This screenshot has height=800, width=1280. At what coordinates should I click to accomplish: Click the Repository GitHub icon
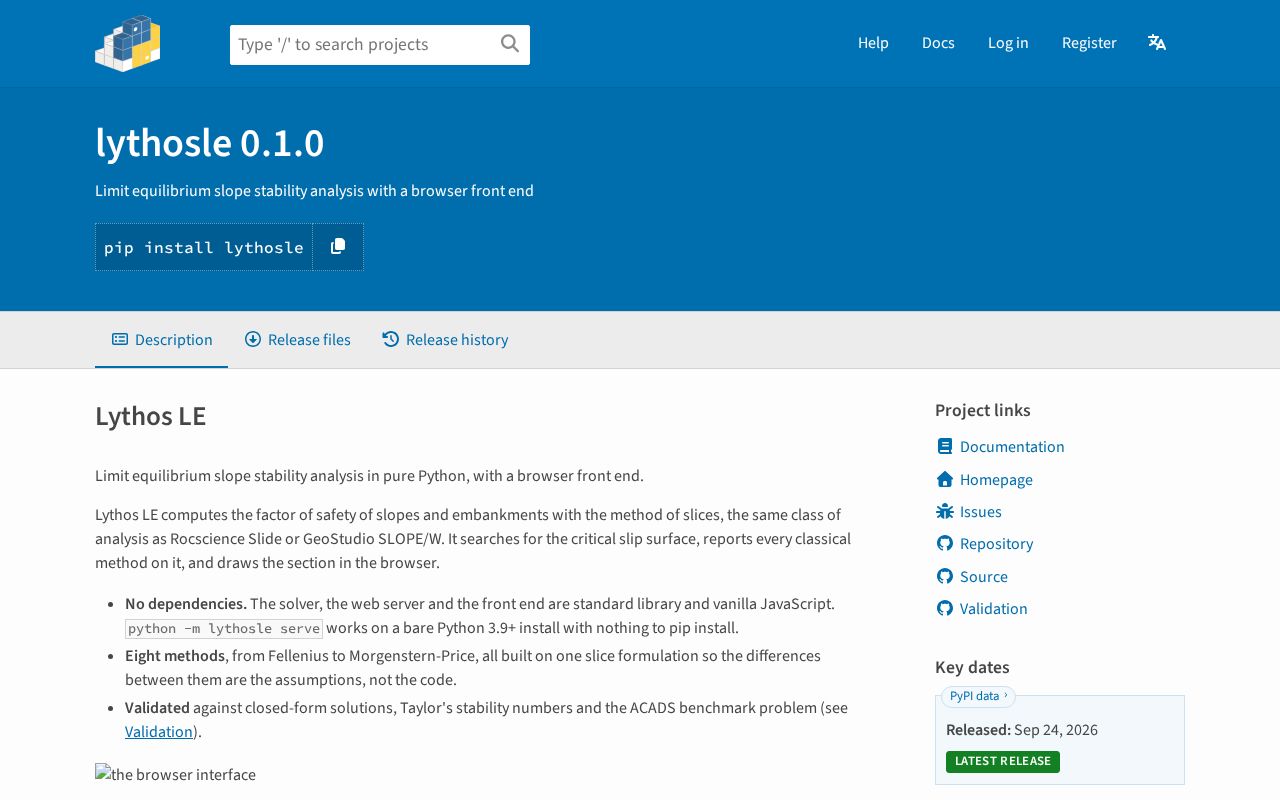(x=945, y=543)
